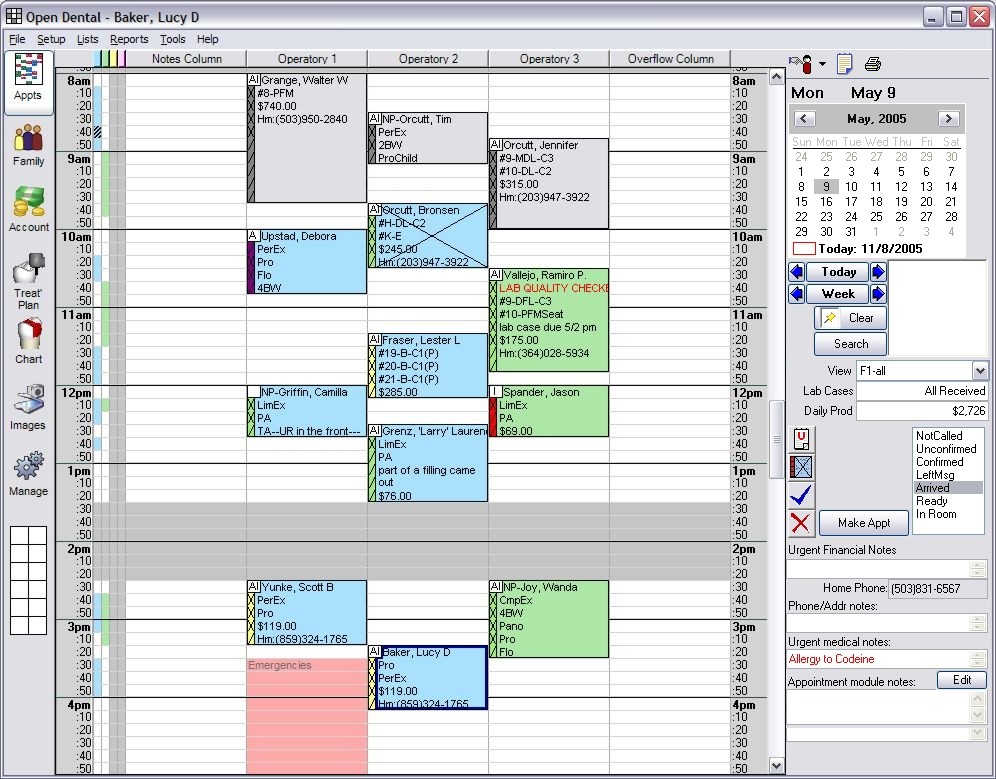
Task: Open the pinboard icon's dropdown arrow
Action: point(820,62)
